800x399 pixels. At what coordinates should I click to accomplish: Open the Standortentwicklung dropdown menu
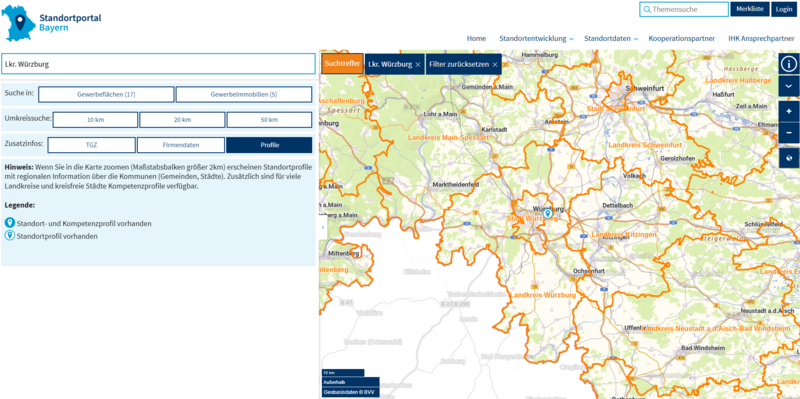[536, 38]
